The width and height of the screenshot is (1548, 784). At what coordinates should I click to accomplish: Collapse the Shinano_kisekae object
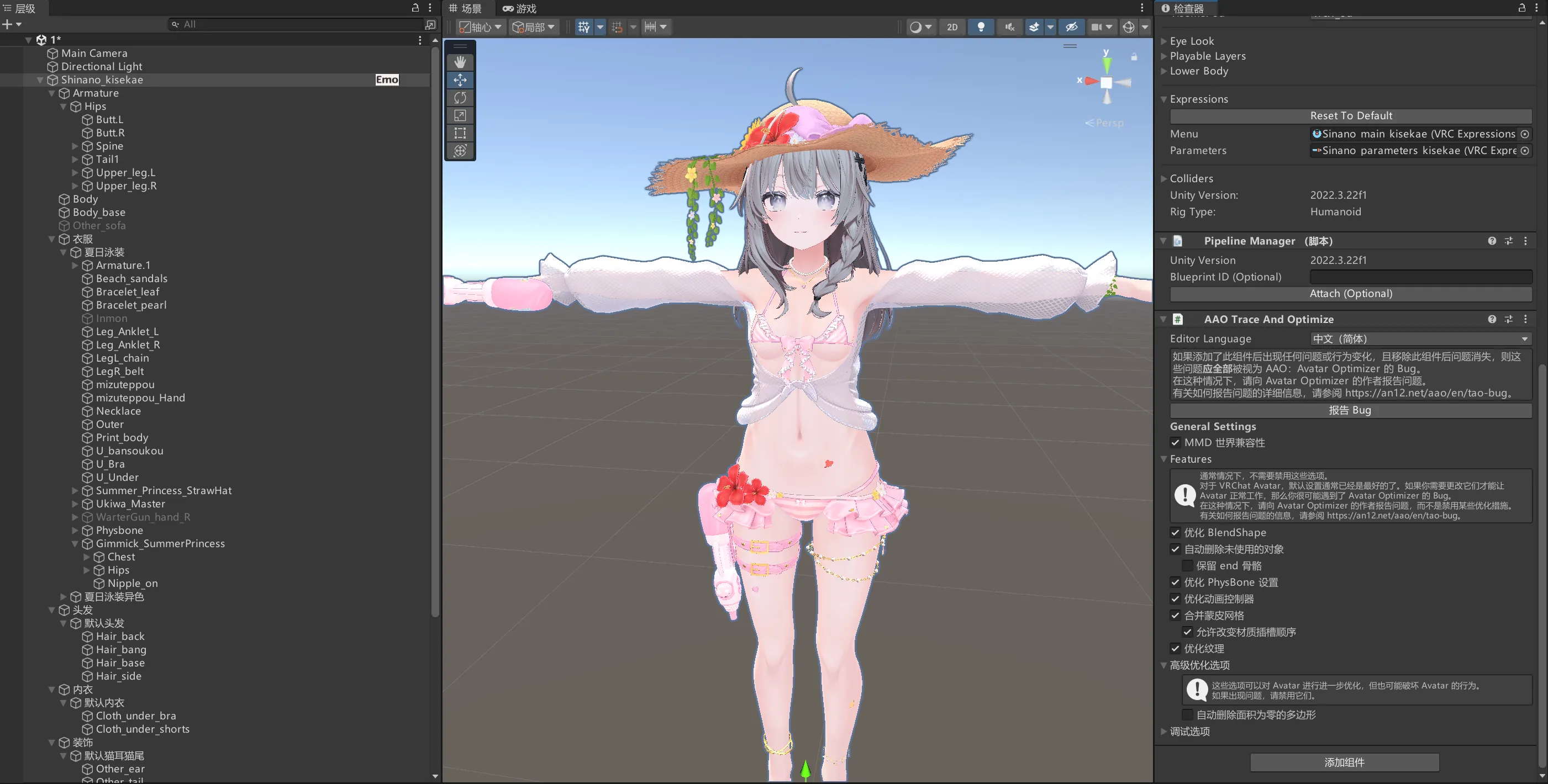(40, 80)
